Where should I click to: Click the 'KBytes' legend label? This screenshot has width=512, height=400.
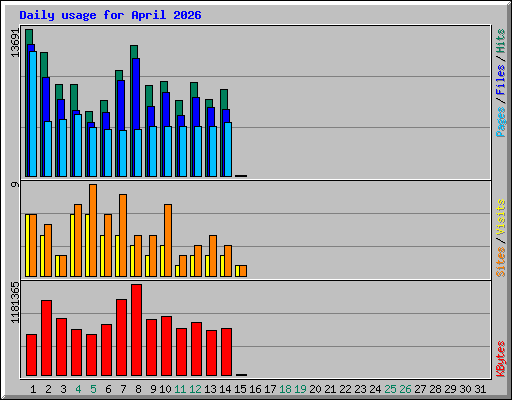coord(501,359)
